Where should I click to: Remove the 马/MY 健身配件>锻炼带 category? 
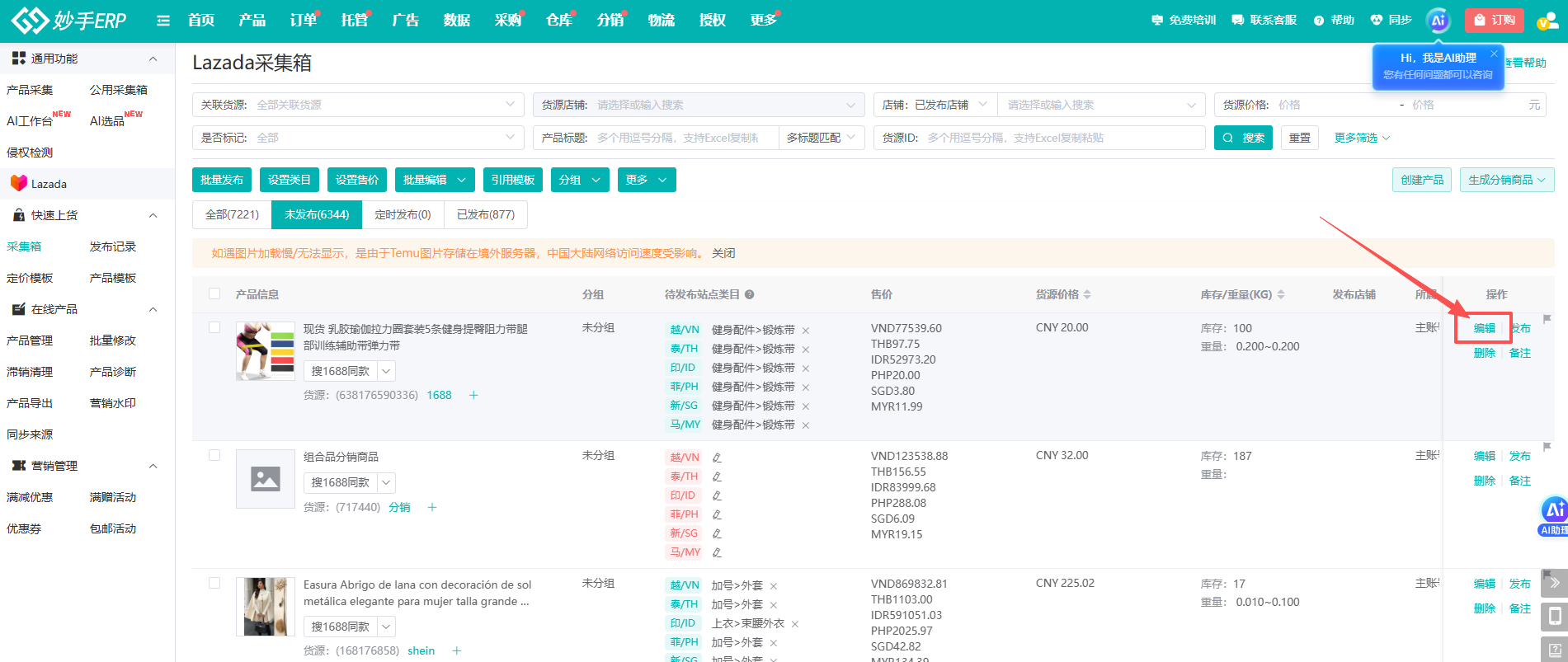point(806,425)
